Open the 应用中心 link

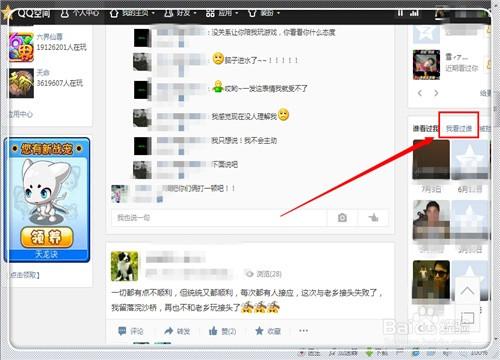click(21, 114)
